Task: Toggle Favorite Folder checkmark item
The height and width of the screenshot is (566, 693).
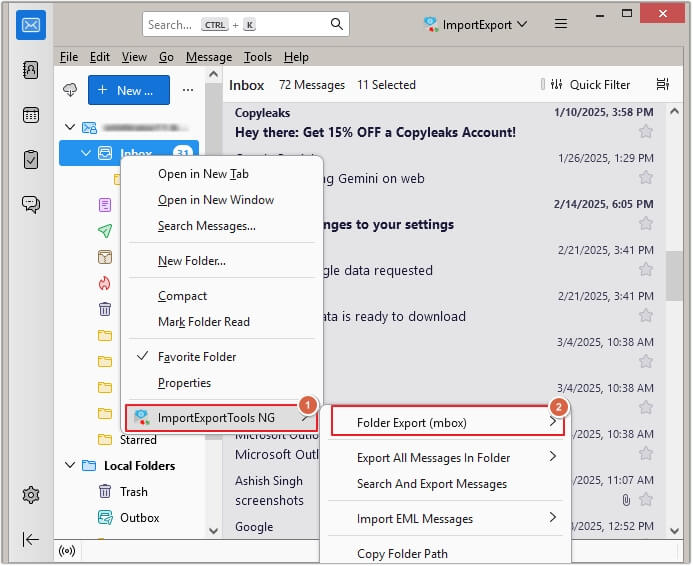Action: pos(197,357)
